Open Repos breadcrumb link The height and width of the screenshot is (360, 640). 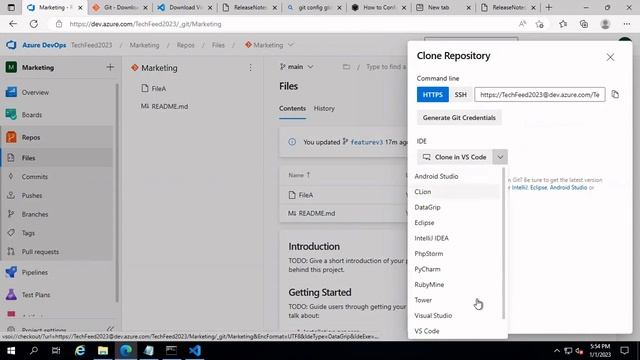[185, 45]
